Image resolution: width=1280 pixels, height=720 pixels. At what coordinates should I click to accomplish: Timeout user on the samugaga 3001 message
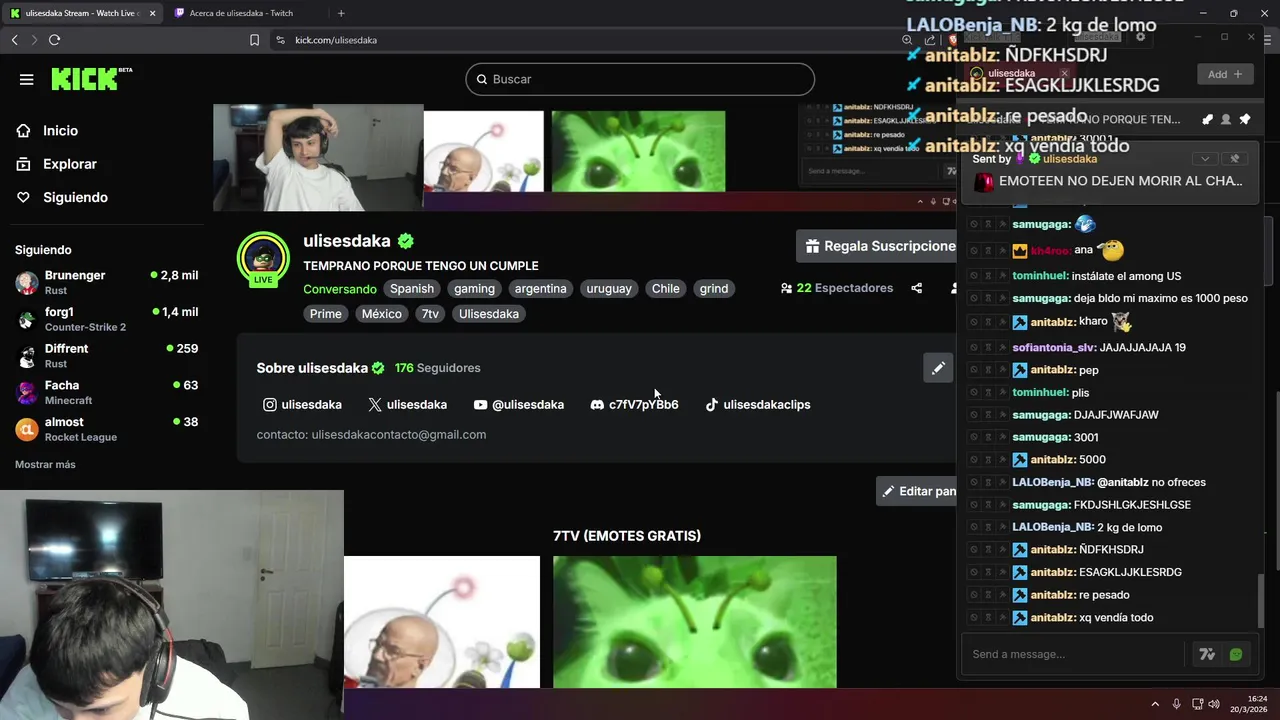coord(988,437)
